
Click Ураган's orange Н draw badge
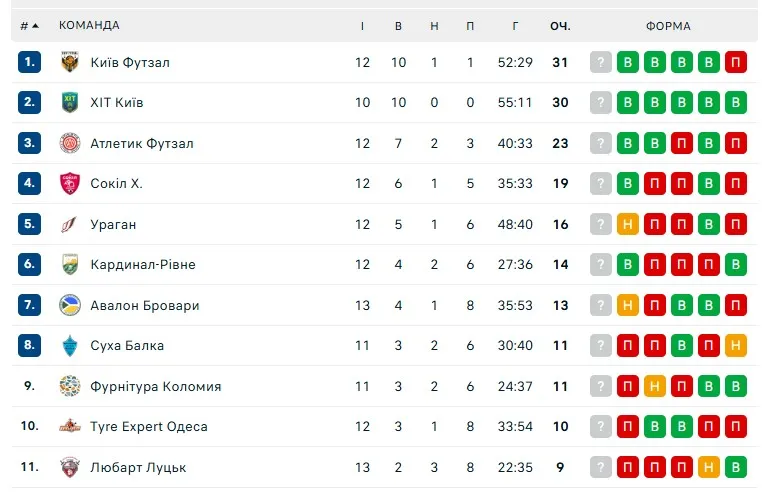(628, 224)
